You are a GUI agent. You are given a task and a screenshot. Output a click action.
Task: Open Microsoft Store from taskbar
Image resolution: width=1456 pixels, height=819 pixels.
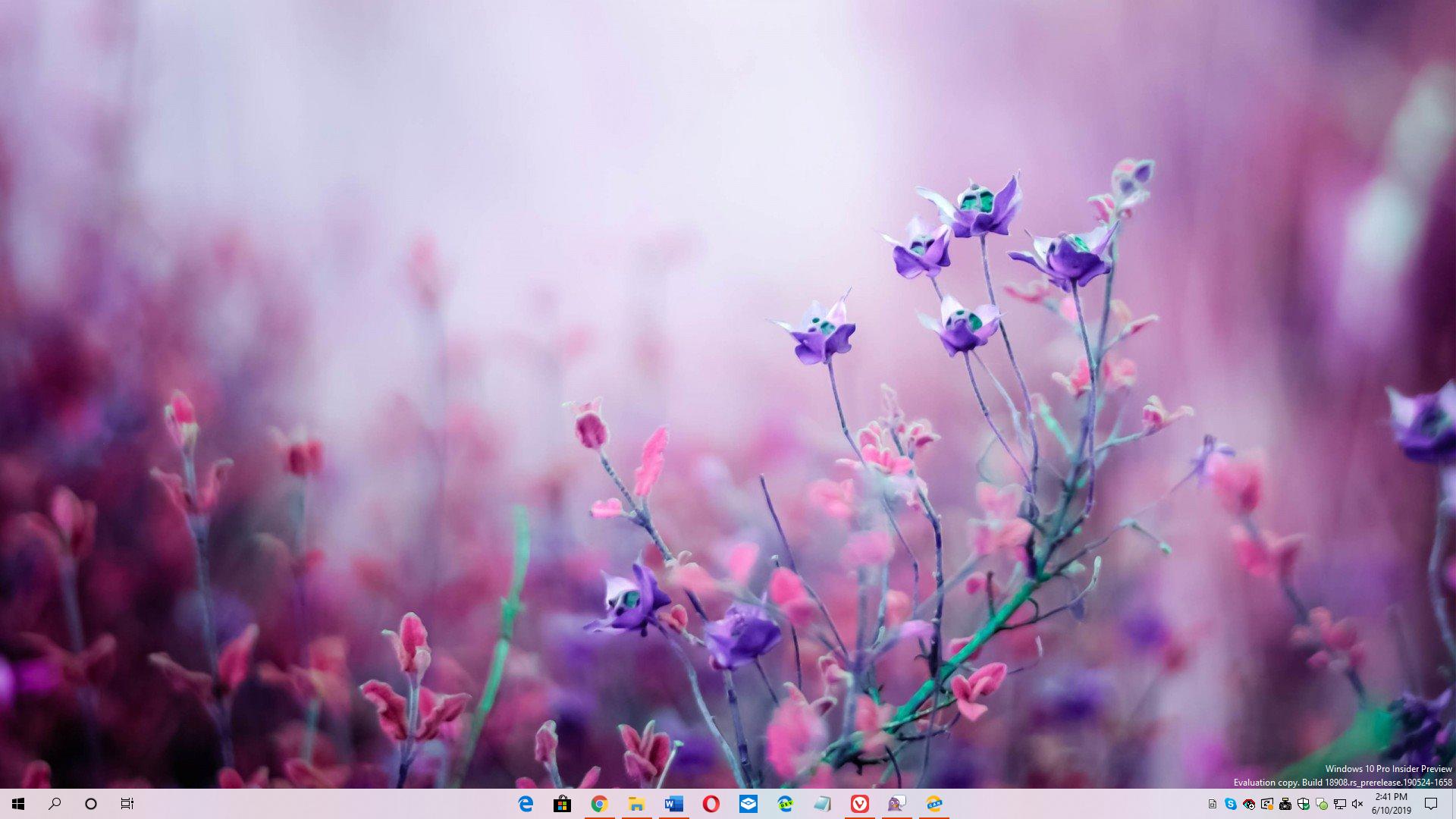(563, 804)
